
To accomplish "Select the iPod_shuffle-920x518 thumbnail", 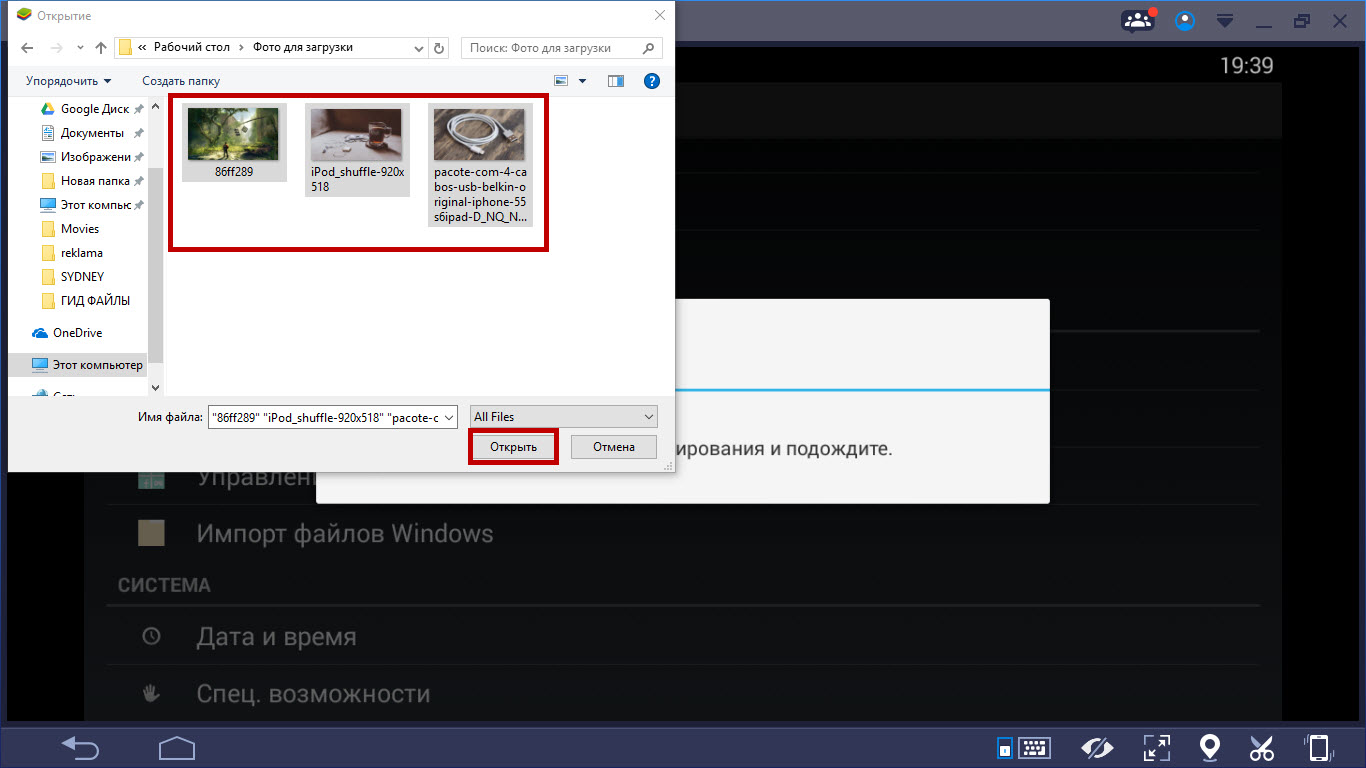I will [357, 150].
